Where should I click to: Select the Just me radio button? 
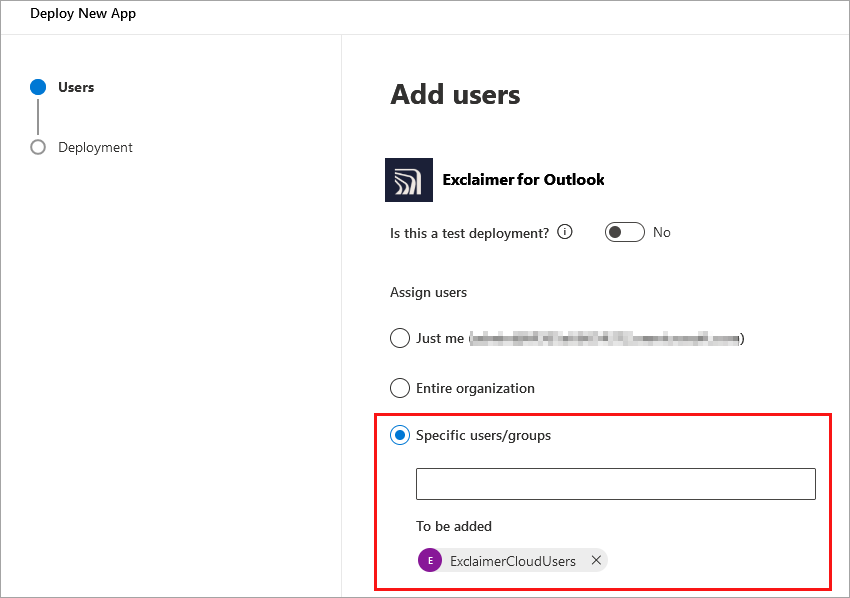click(400, 338)
